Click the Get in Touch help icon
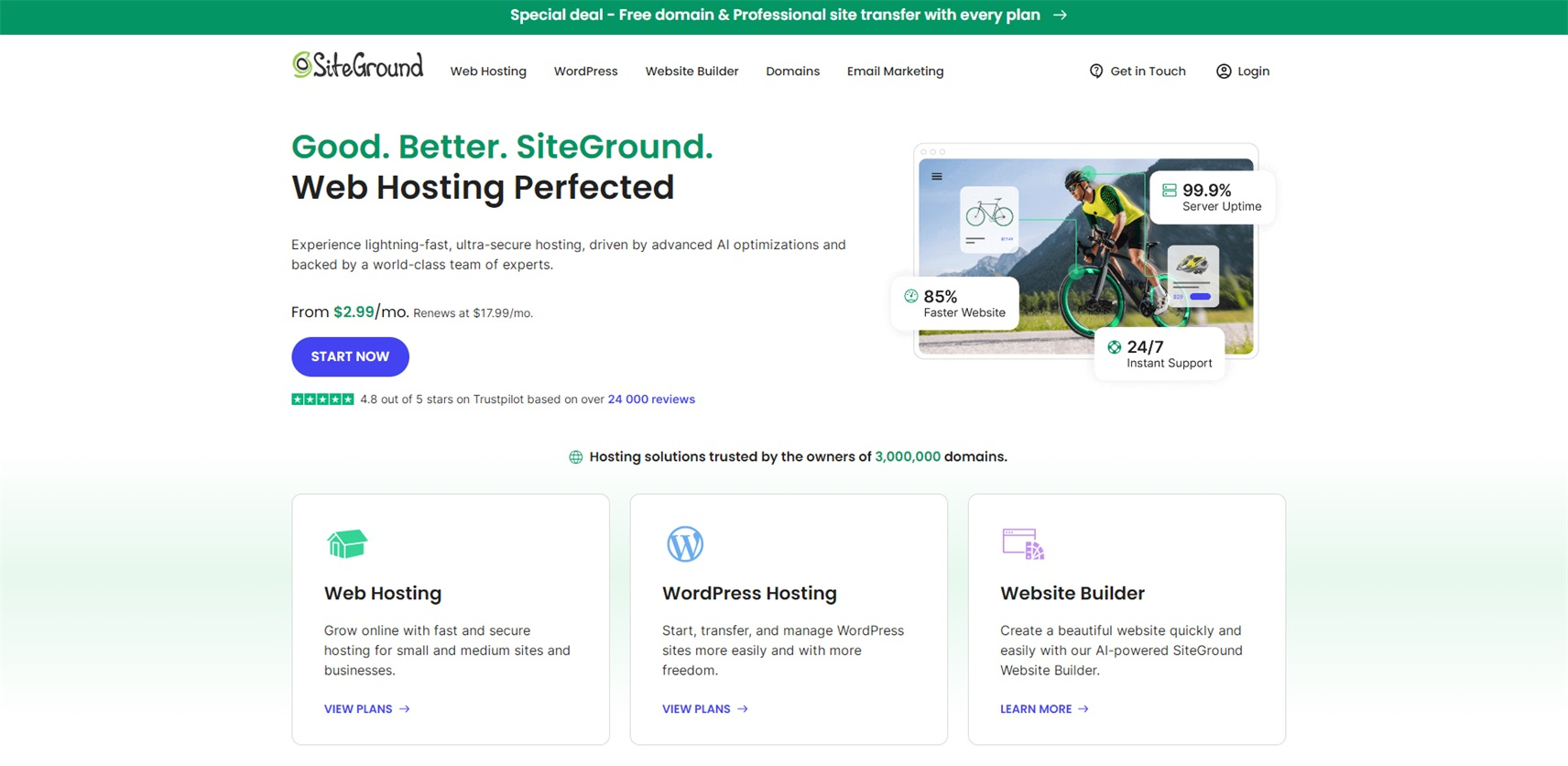 tap(1095, 71)
